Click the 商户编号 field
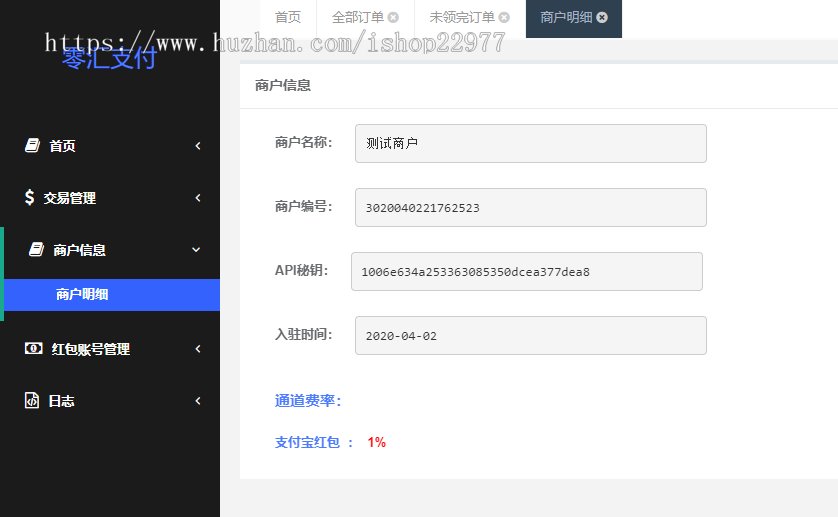 coord(531,207)
